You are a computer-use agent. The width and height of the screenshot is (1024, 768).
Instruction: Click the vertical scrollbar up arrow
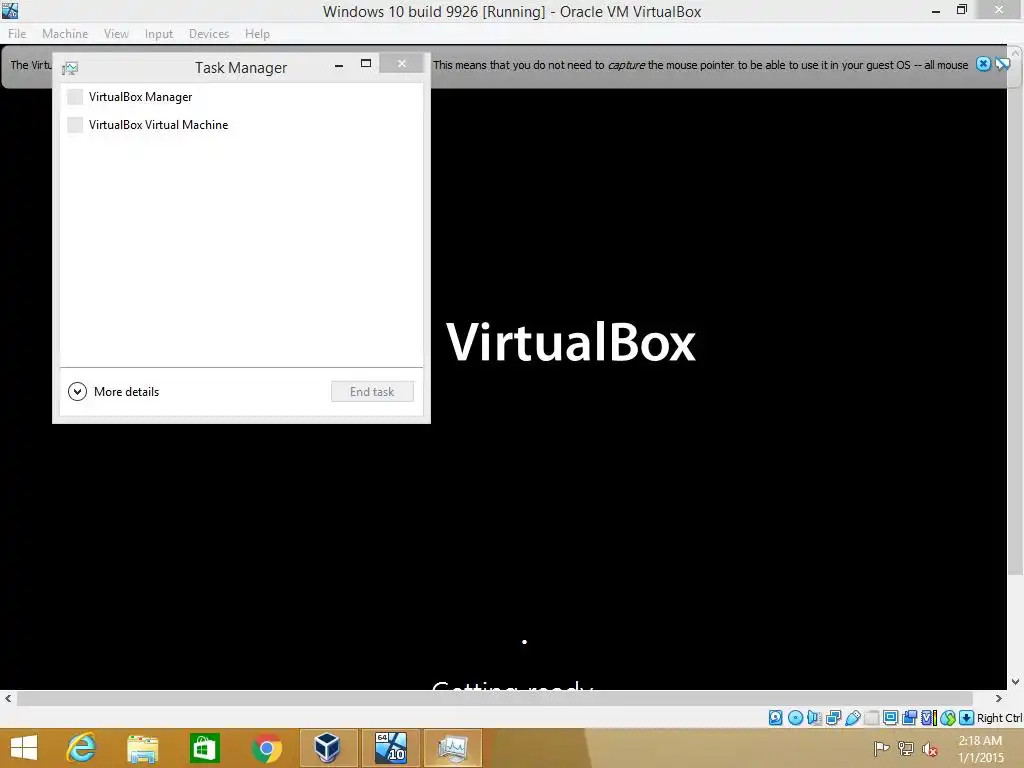coord(1016,52)
